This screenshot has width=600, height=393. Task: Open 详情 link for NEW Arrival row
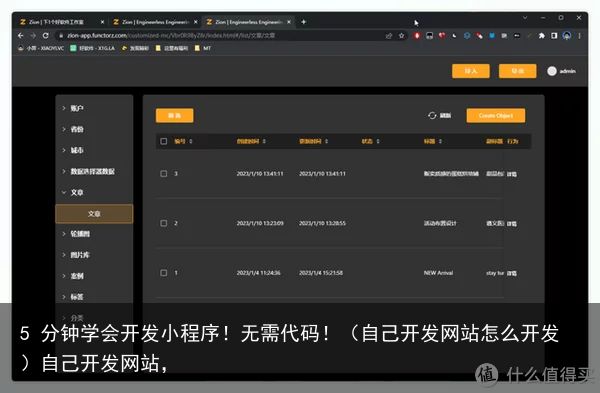click(x=512, y=273)
